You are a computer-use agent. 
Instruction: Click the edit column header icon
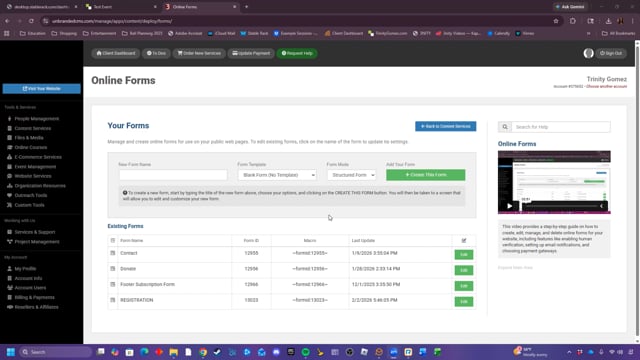coord(464,240)
